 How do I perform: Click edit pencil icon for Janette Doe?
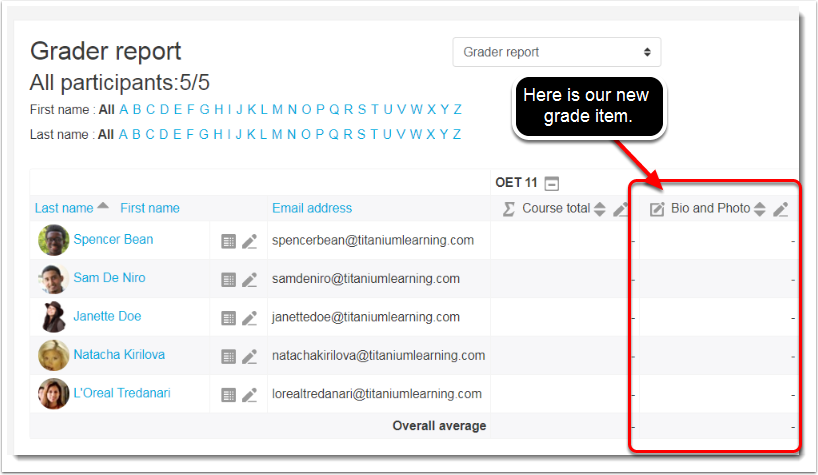pos(249,318)
